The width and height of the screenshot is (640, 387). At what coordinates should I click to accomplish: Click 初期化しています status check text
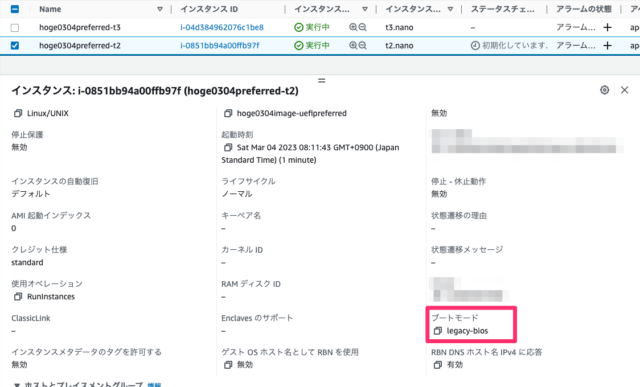coord(515,45)
